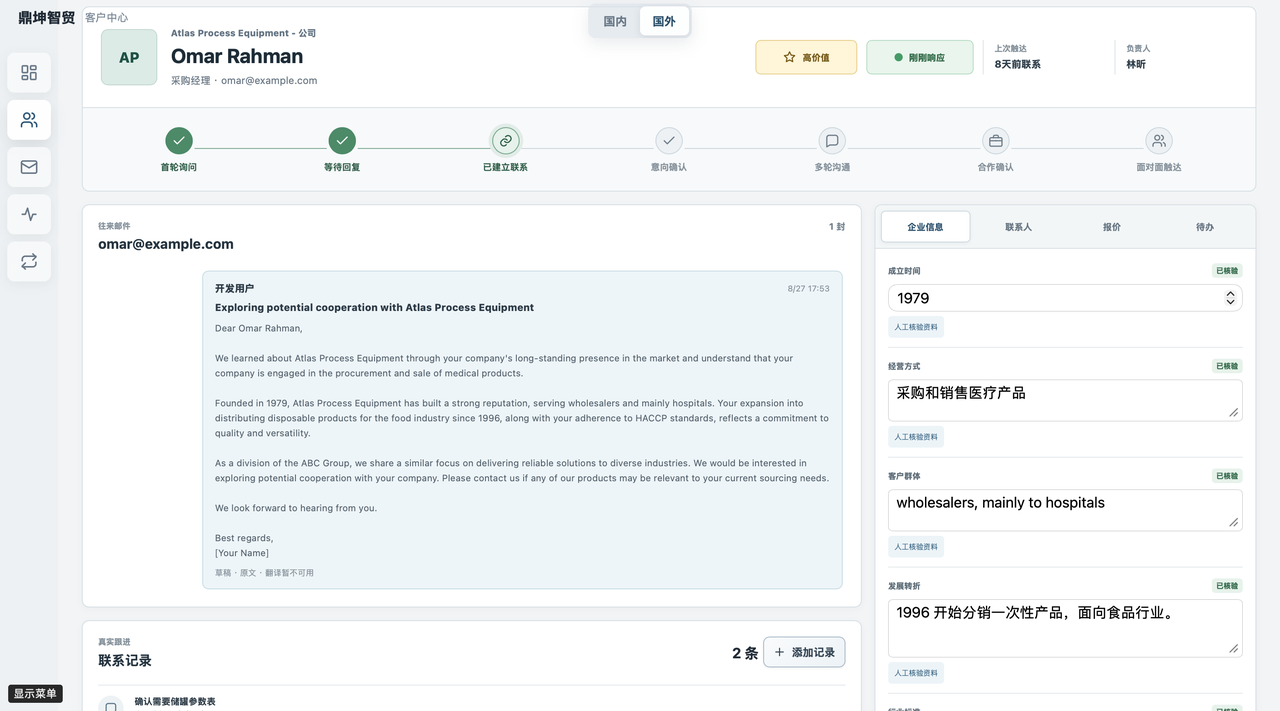The height and width of the screenshot is (711, 1280).
Task: Click the 多轮沟通 chat bubble step icon
Action: [832, 141]
